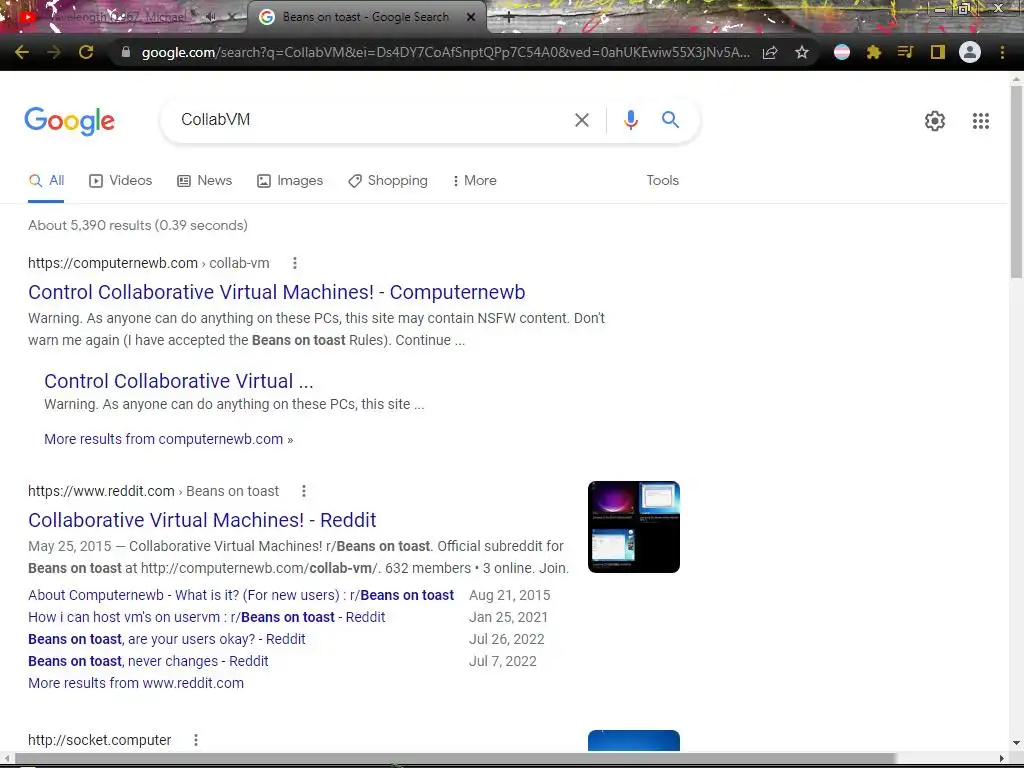This screenshot has height=768, width=1024.
Task: Open How i can host vm's on uservm
Action: [x=206, y=617]
